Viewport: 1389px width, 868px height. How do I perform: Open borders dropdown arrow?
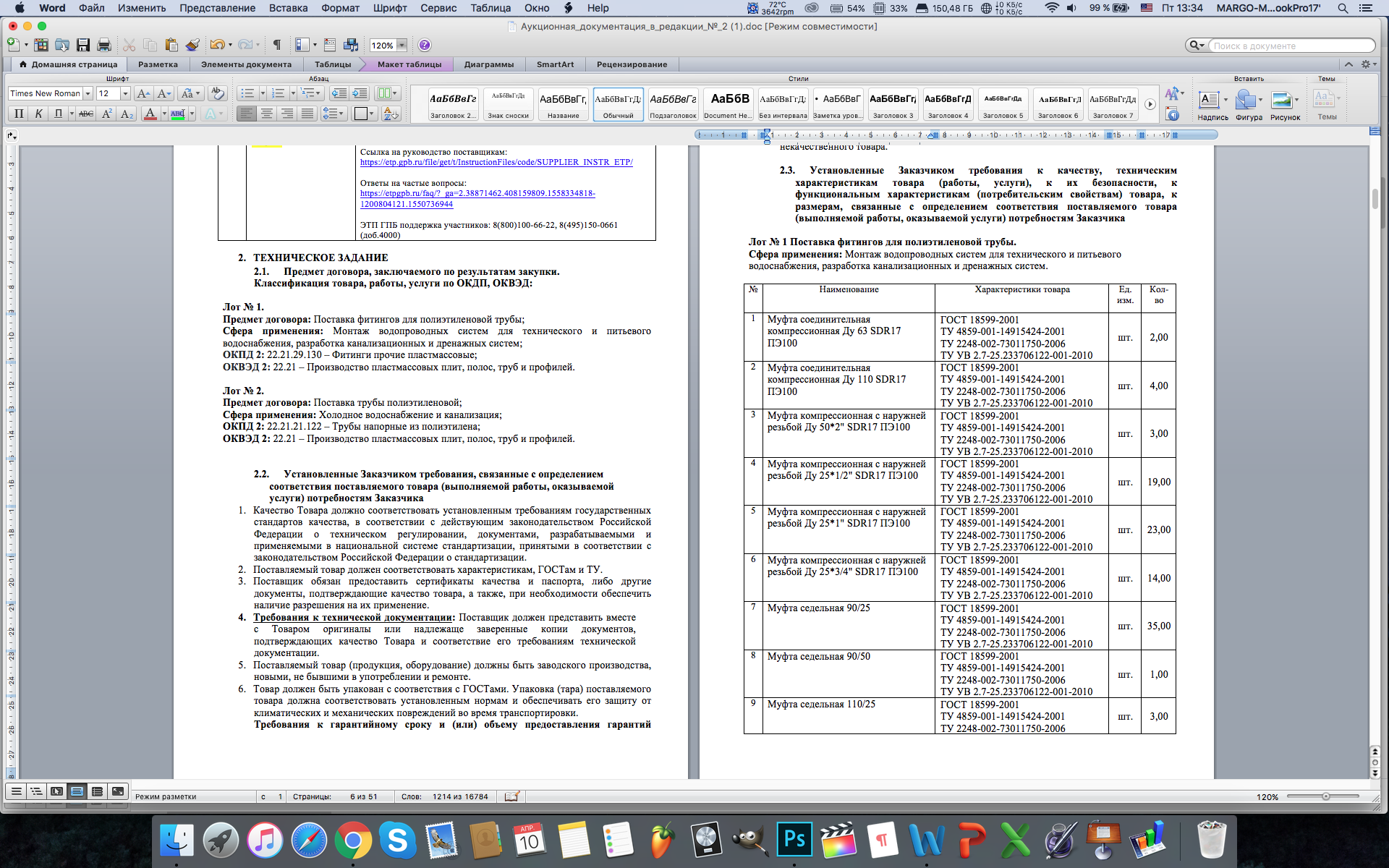tap(372, 114)
